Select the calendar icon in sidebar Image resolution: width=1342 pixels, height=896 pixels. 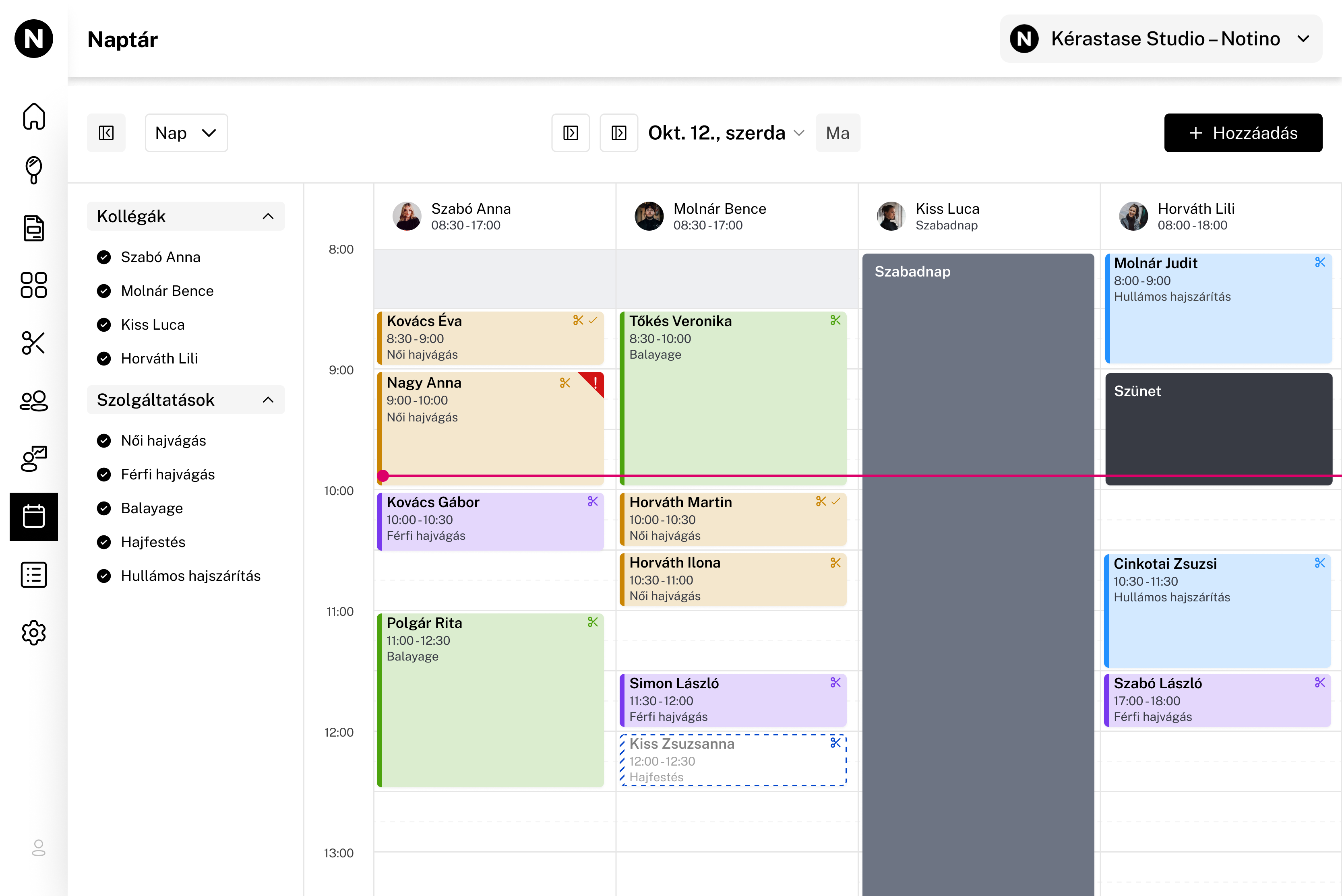[x=34, y=516]
